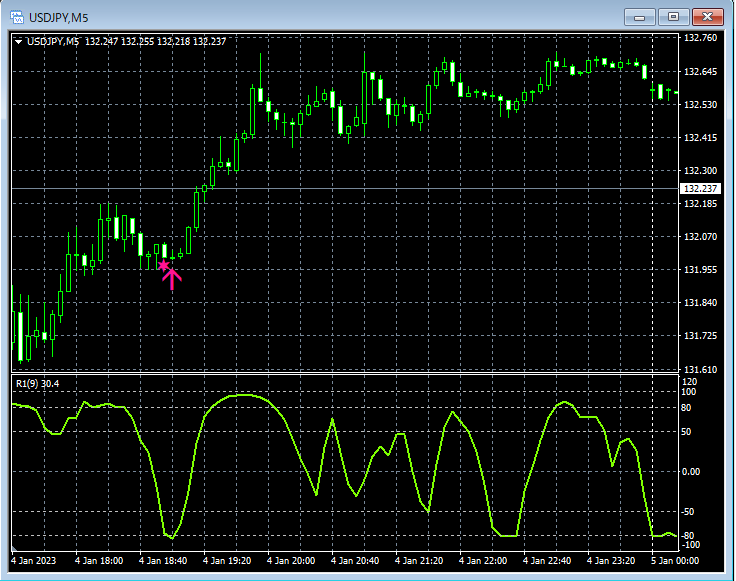Viewport: 736px width, 581px height.
Task: Click the 132.185 price scale value
Action: (700, 204)
